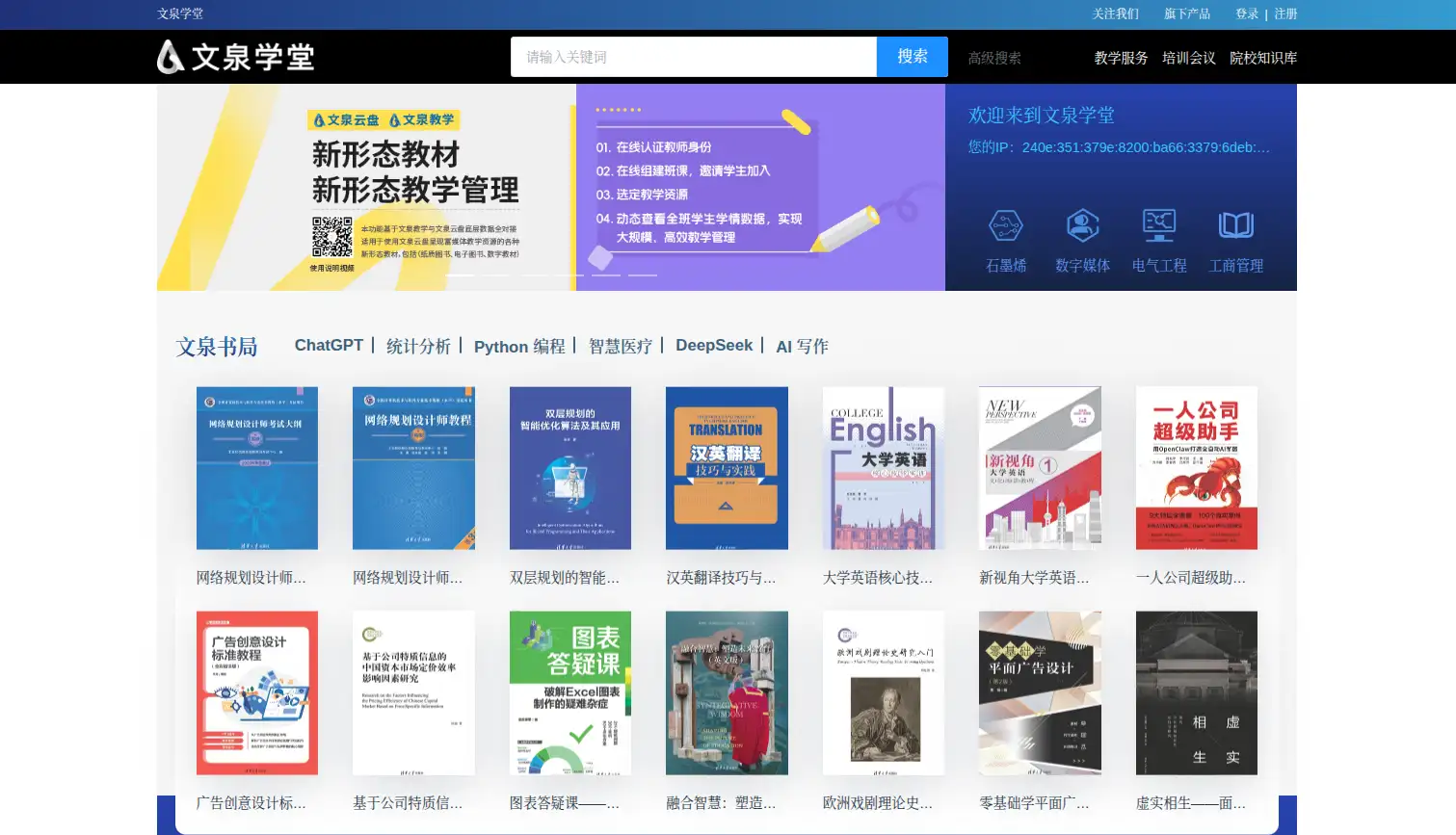Click the 新形态教材 banner slide
1456x835 pixels.
point(366,188)
